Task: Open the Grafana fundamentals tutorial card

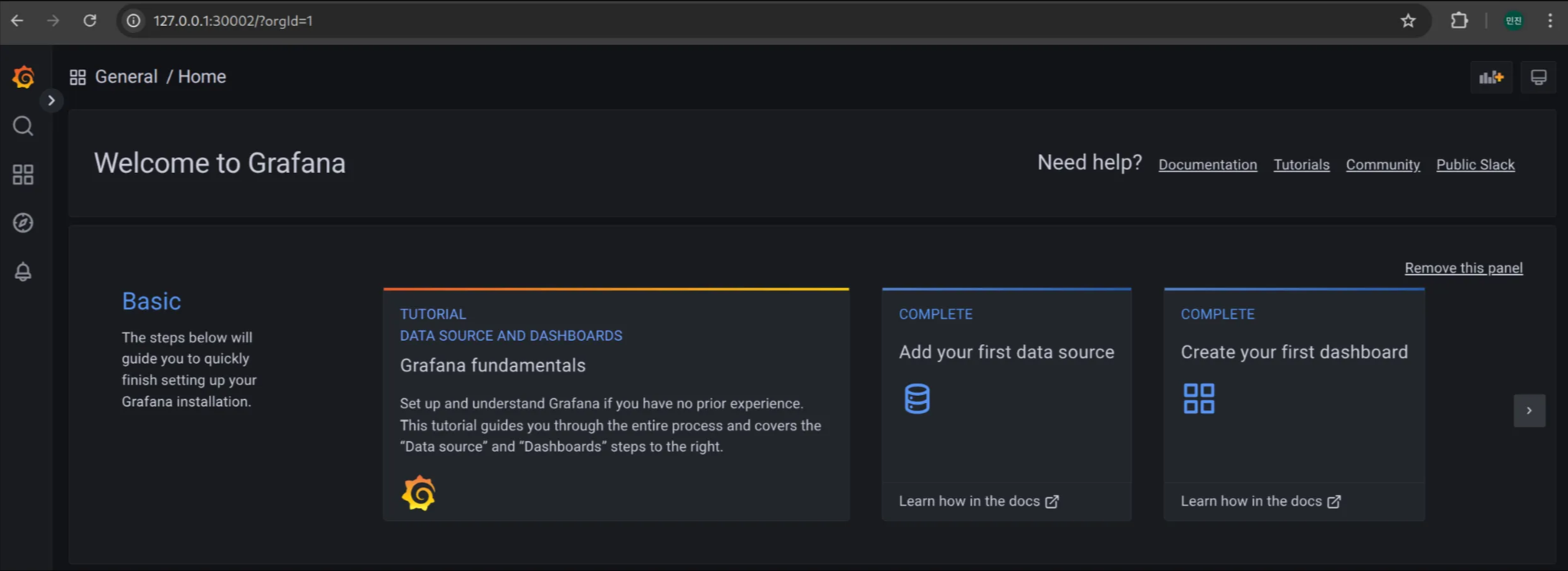Action: (616, 404)
